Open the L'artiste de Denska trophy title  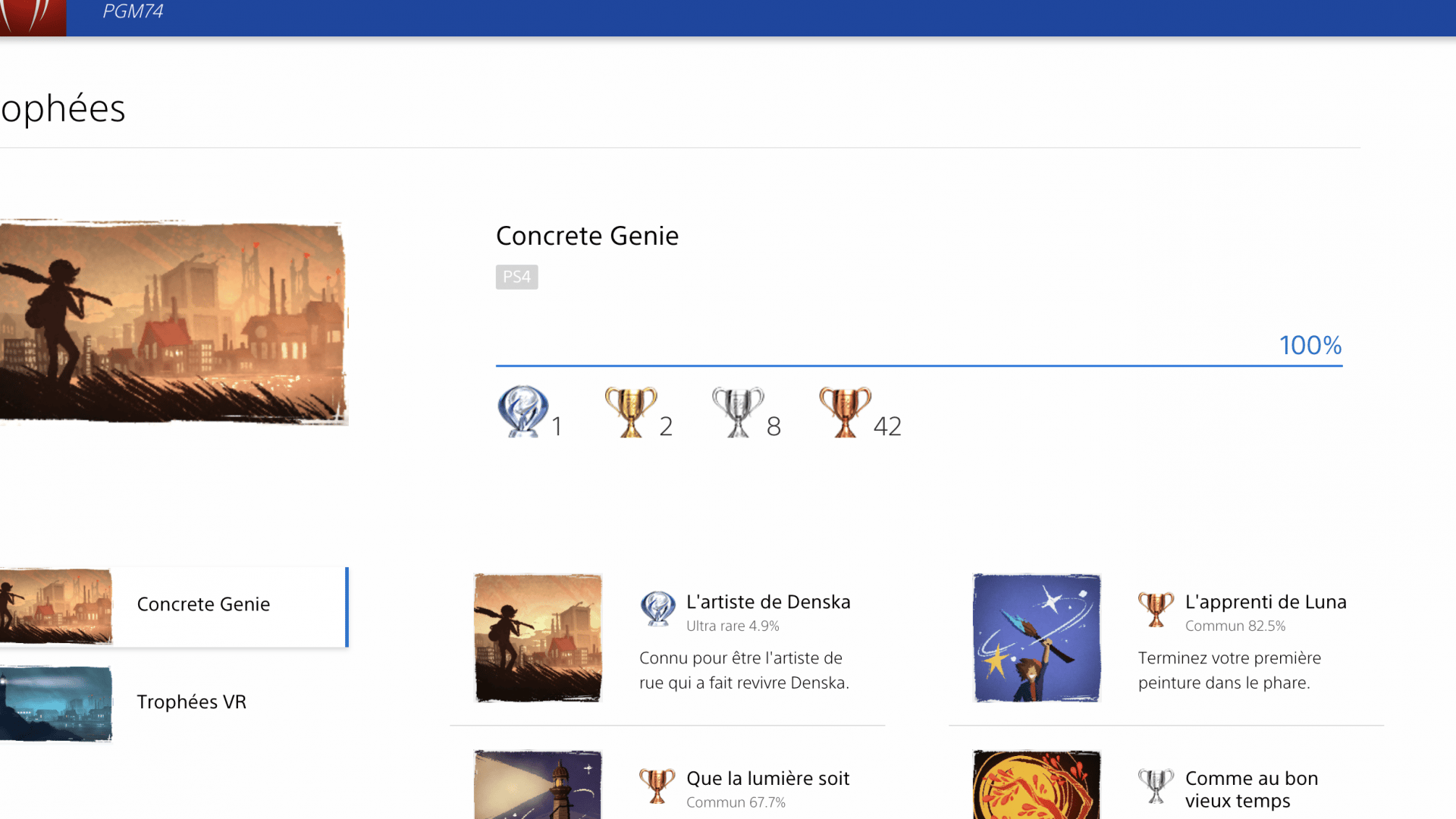[768, 602]
